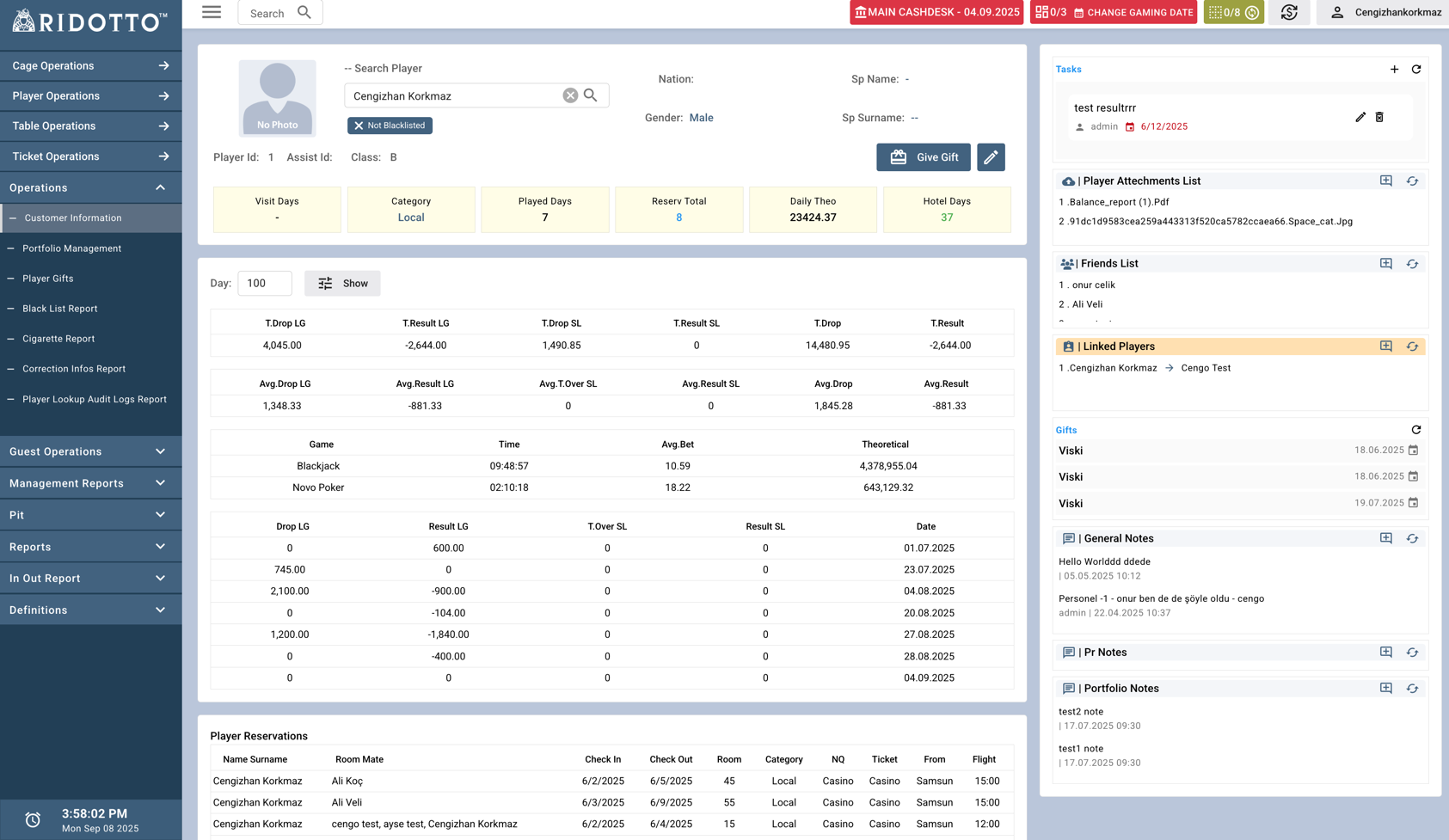Screen dimensions: 1449x840
Task: Click the search magnifier in top bar
Action: point(304,12)
